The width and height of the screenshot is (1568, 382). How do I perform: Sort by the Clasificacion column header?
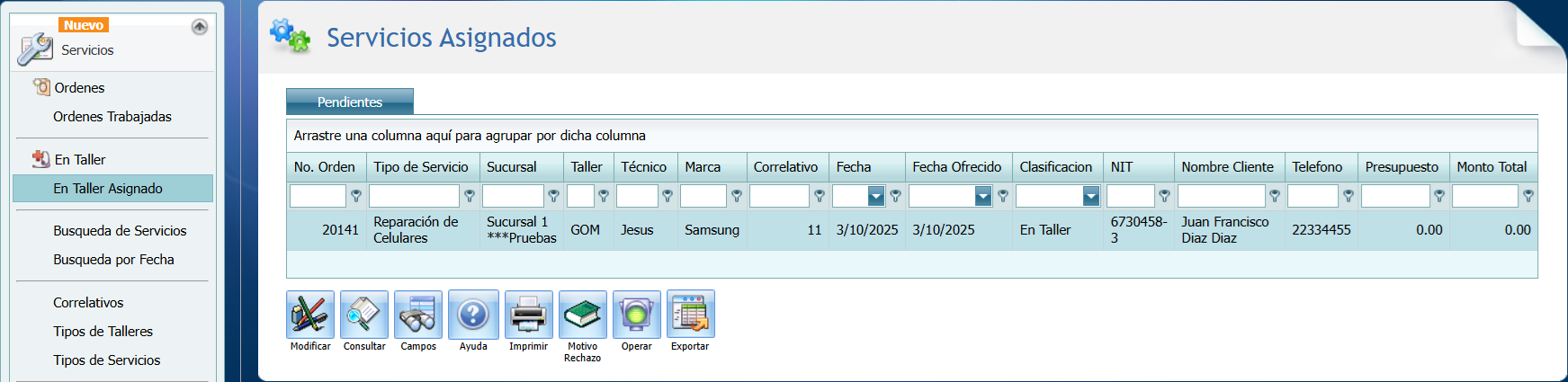(1057, 167)
